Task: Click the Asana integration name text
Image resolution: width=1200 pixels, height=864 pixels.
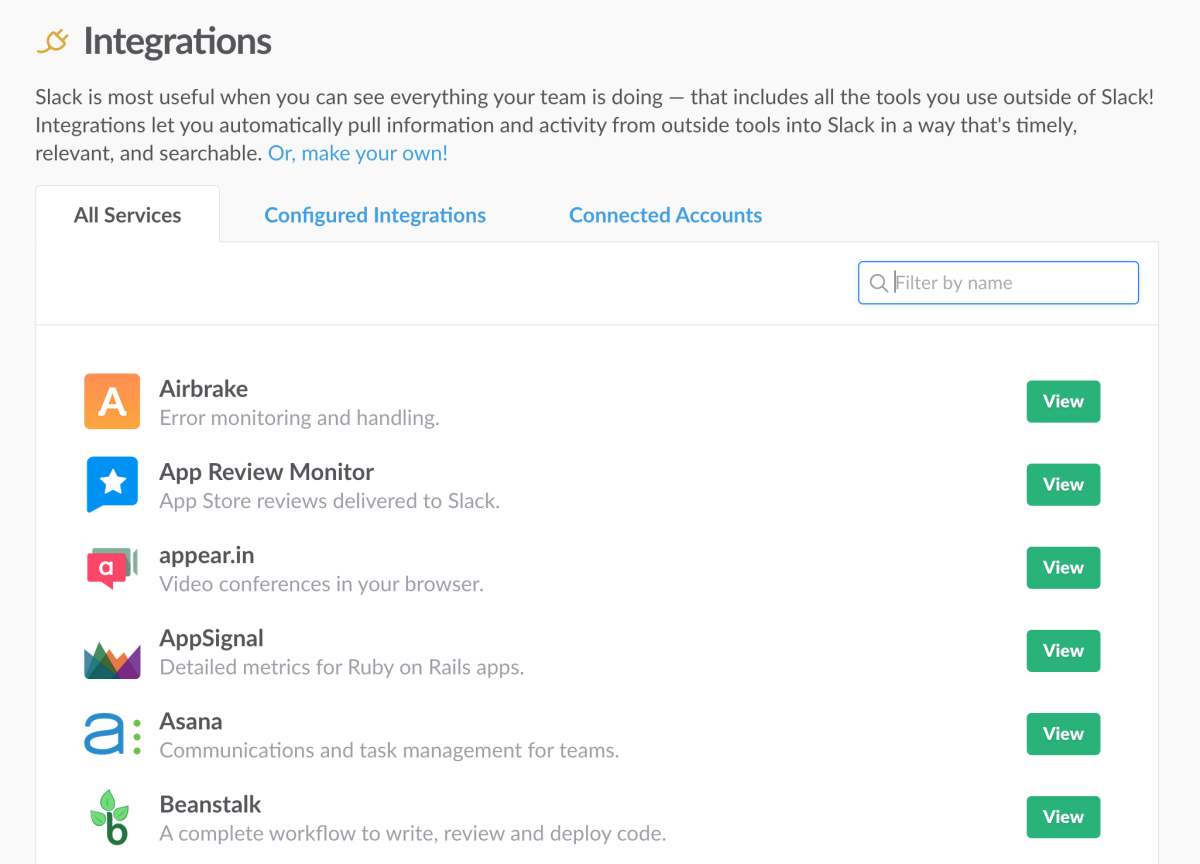Action: point(189,721)
